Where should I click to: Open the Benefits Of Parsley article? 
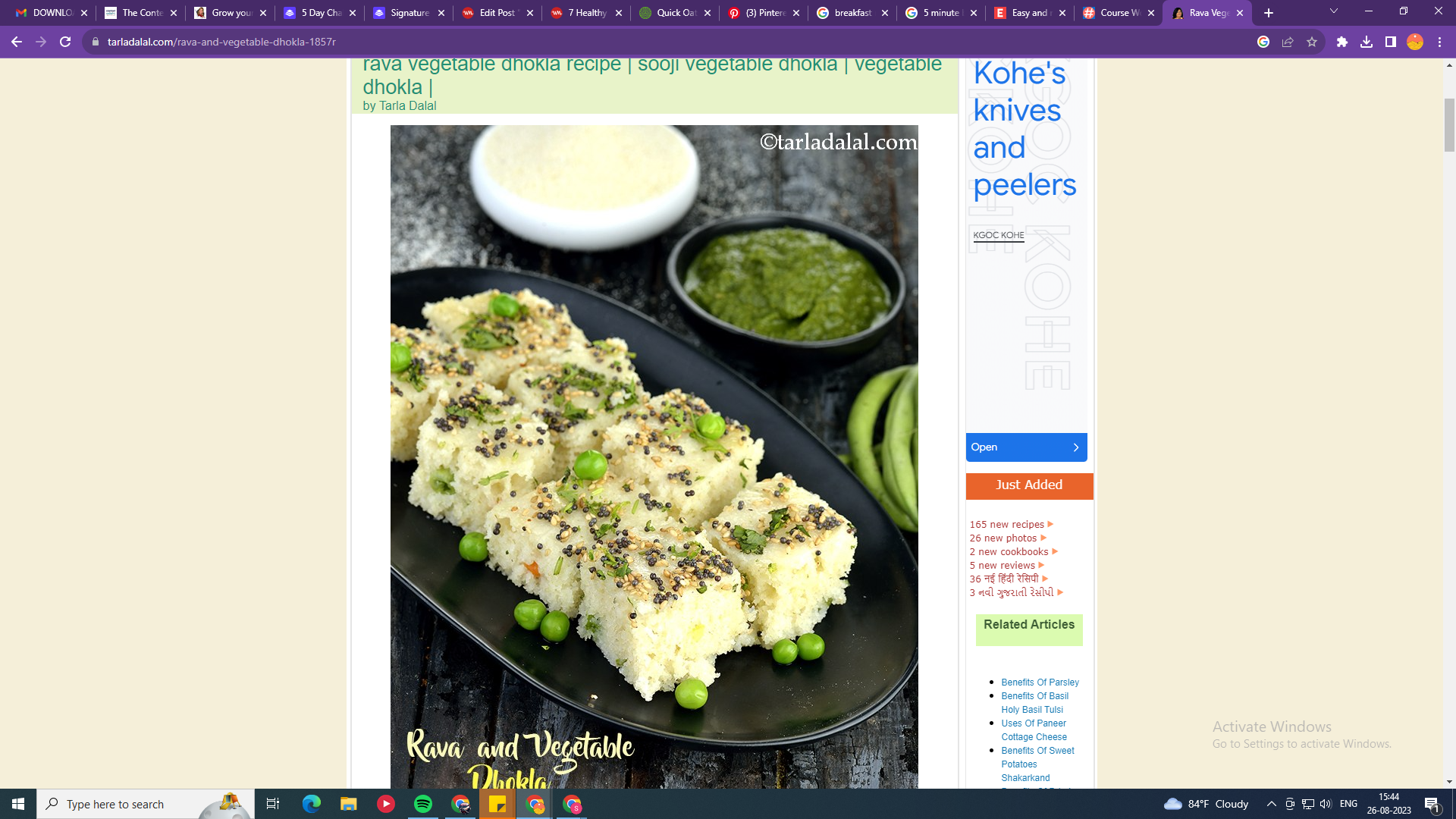click(1040, 682)
